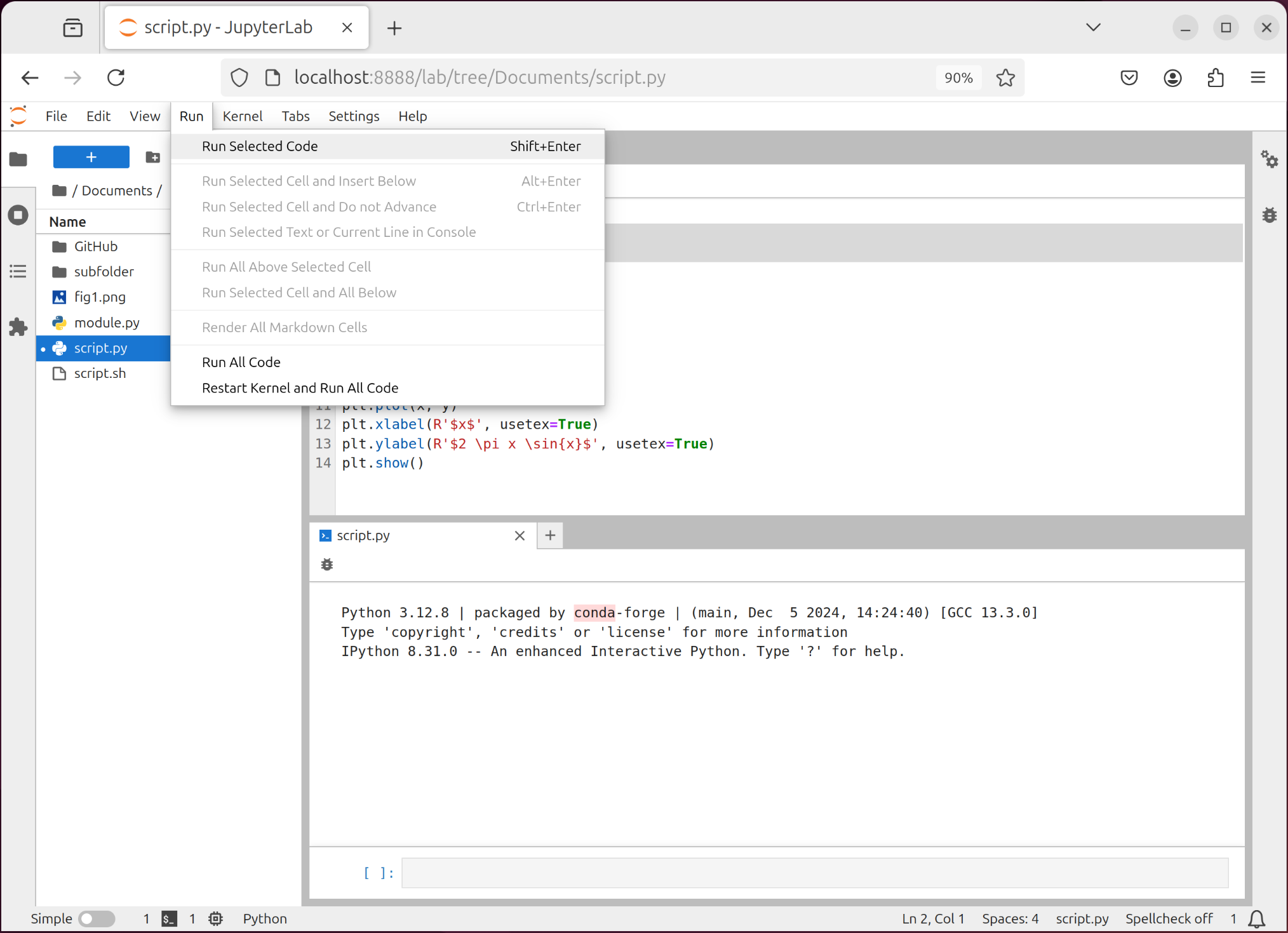Click the site shield tracking protection icon
The width and height of the screenshot is (1288, 933).
[x=239, y=77]
